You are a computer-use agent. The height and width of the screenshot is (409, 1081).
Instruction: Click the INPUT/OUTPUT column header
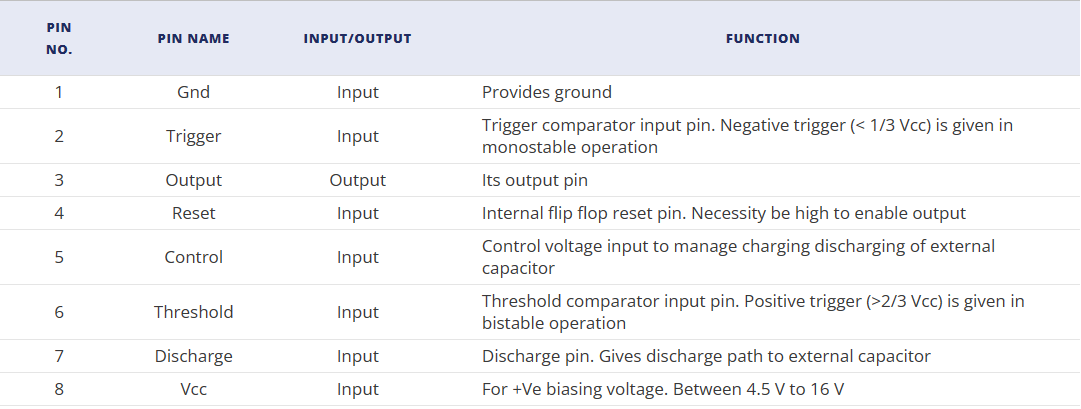tap(357, 39)
